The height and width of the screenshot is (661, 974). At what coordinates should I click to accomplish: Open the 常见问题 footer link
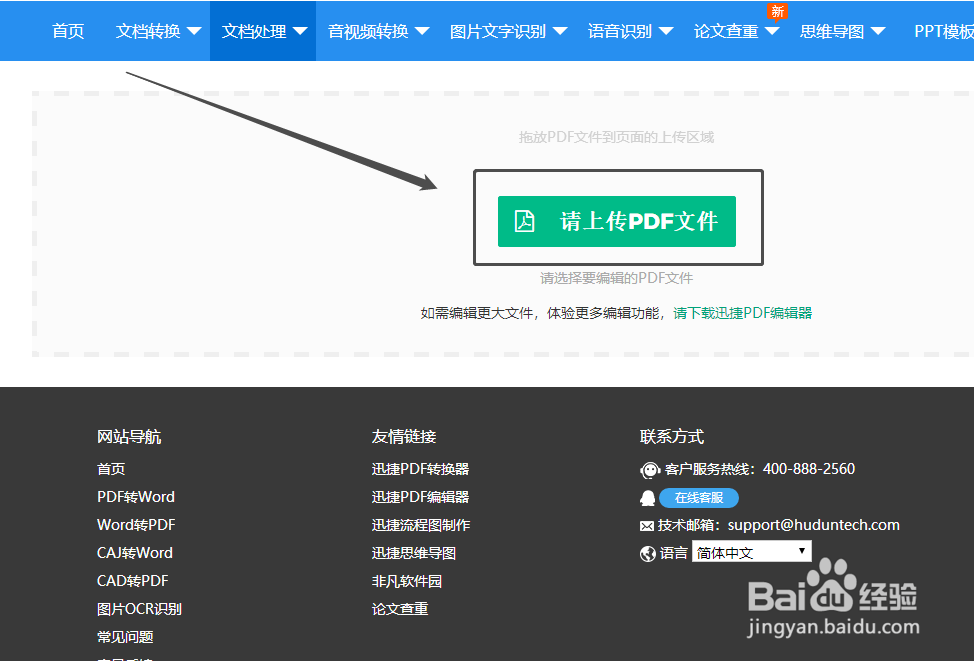[125, 637]
